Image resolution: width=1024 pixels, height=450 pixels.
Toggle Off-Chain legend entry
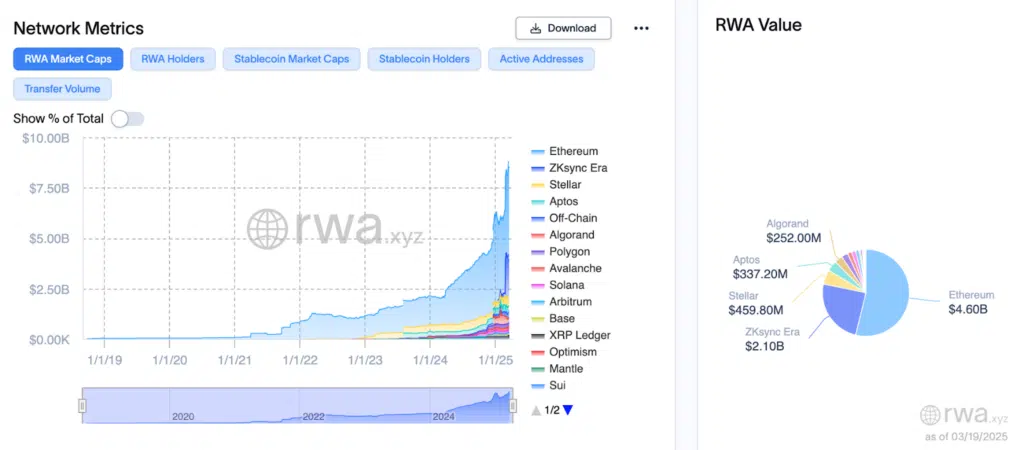click(564, 218)
